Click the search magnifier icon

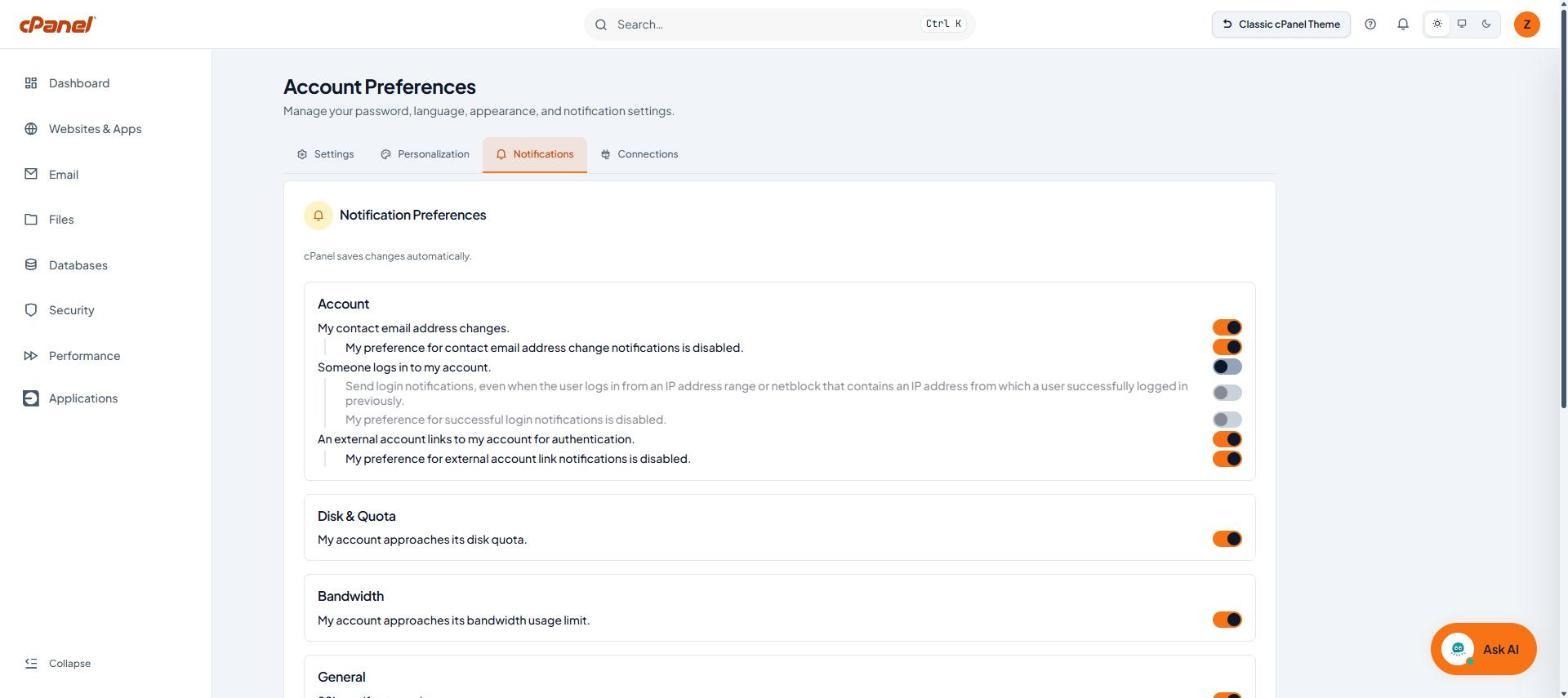tap(601, 24)
